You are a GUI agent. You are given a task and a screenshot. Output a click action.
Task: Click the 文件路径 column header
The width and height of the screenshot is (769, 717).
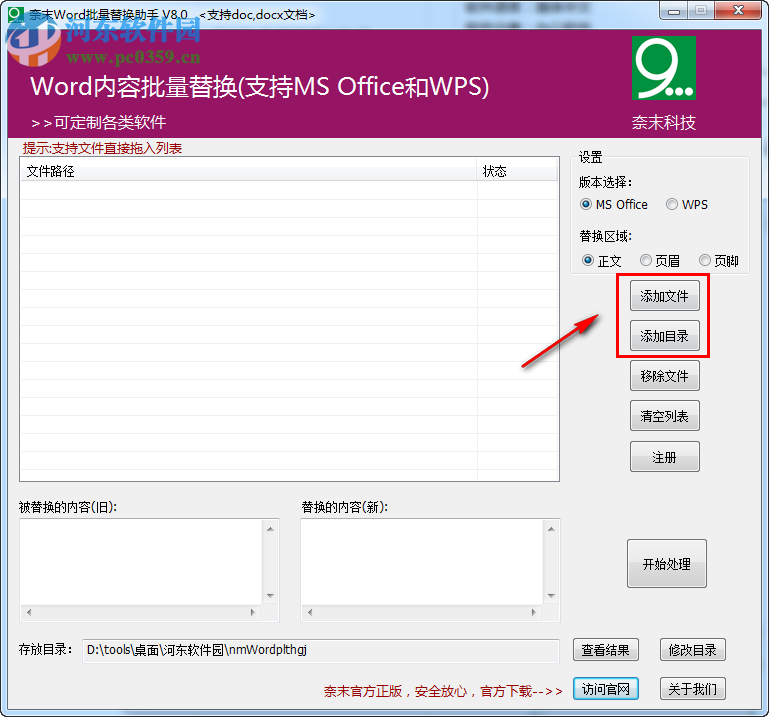coord(249,171)
